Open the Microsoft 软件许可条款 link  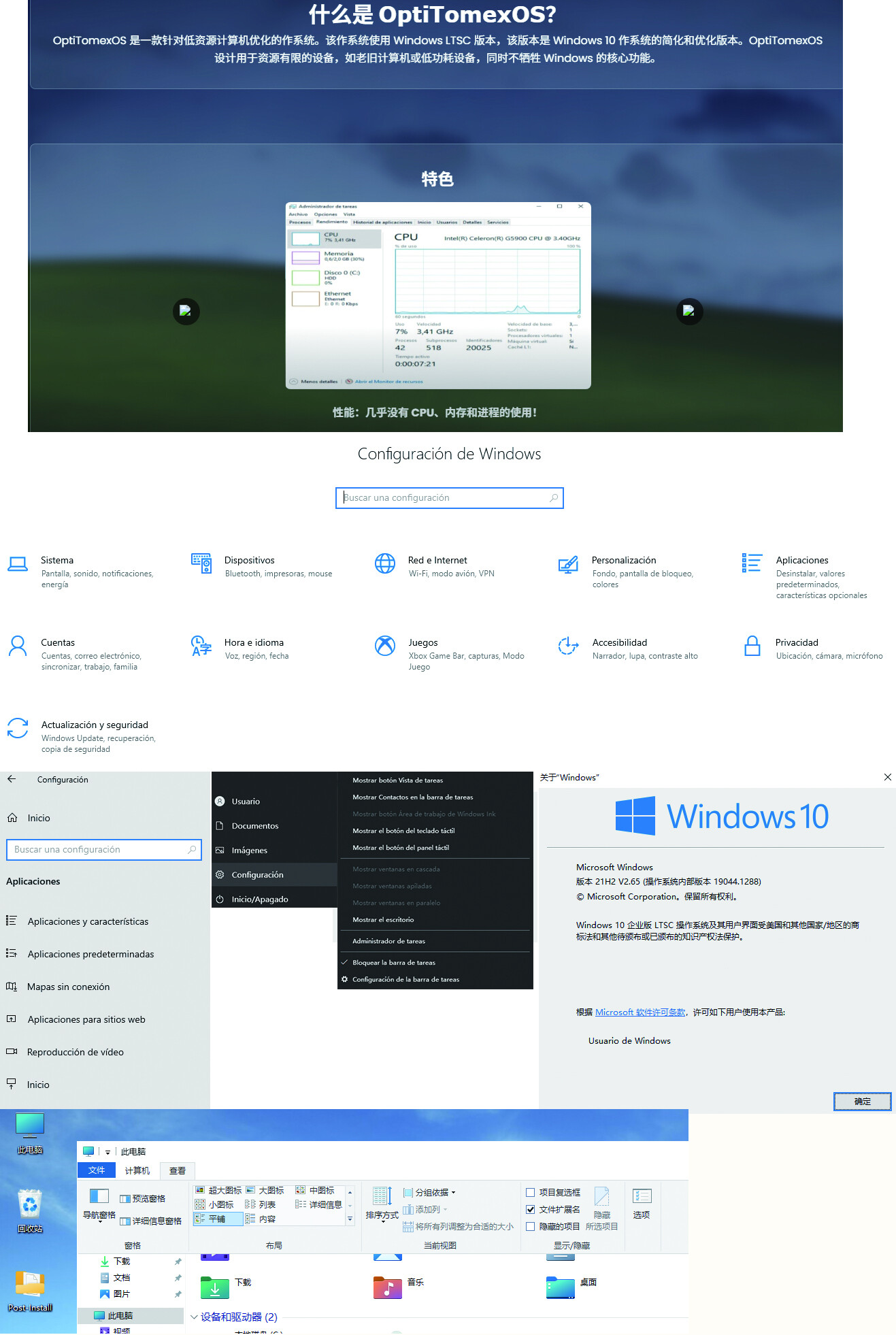pyautogui.click(x=640, y=1012)
